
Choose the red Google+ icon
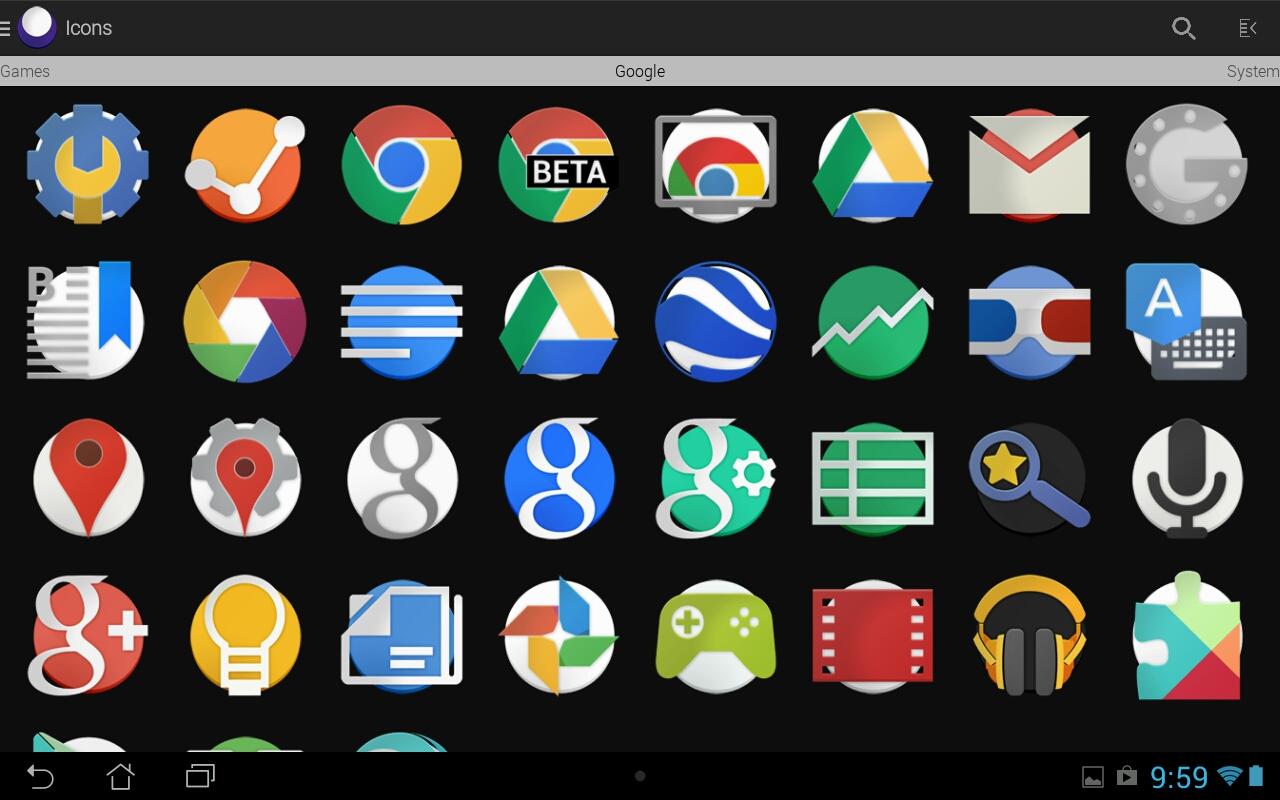click(90, 635)
